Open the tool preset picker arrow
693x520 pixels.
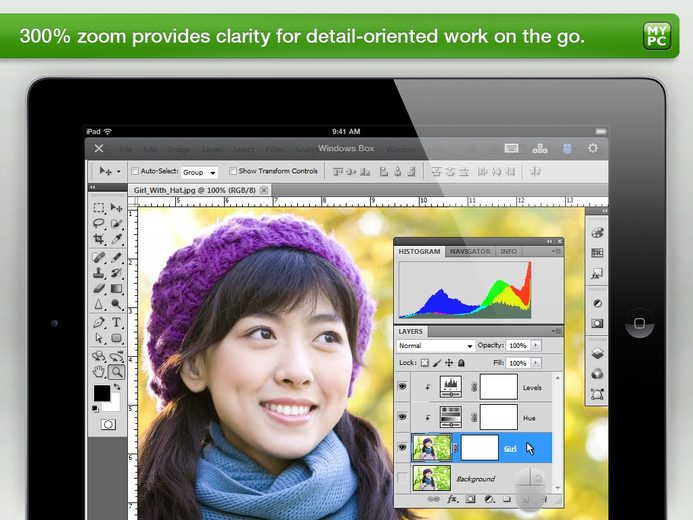[x=119, y=171]
